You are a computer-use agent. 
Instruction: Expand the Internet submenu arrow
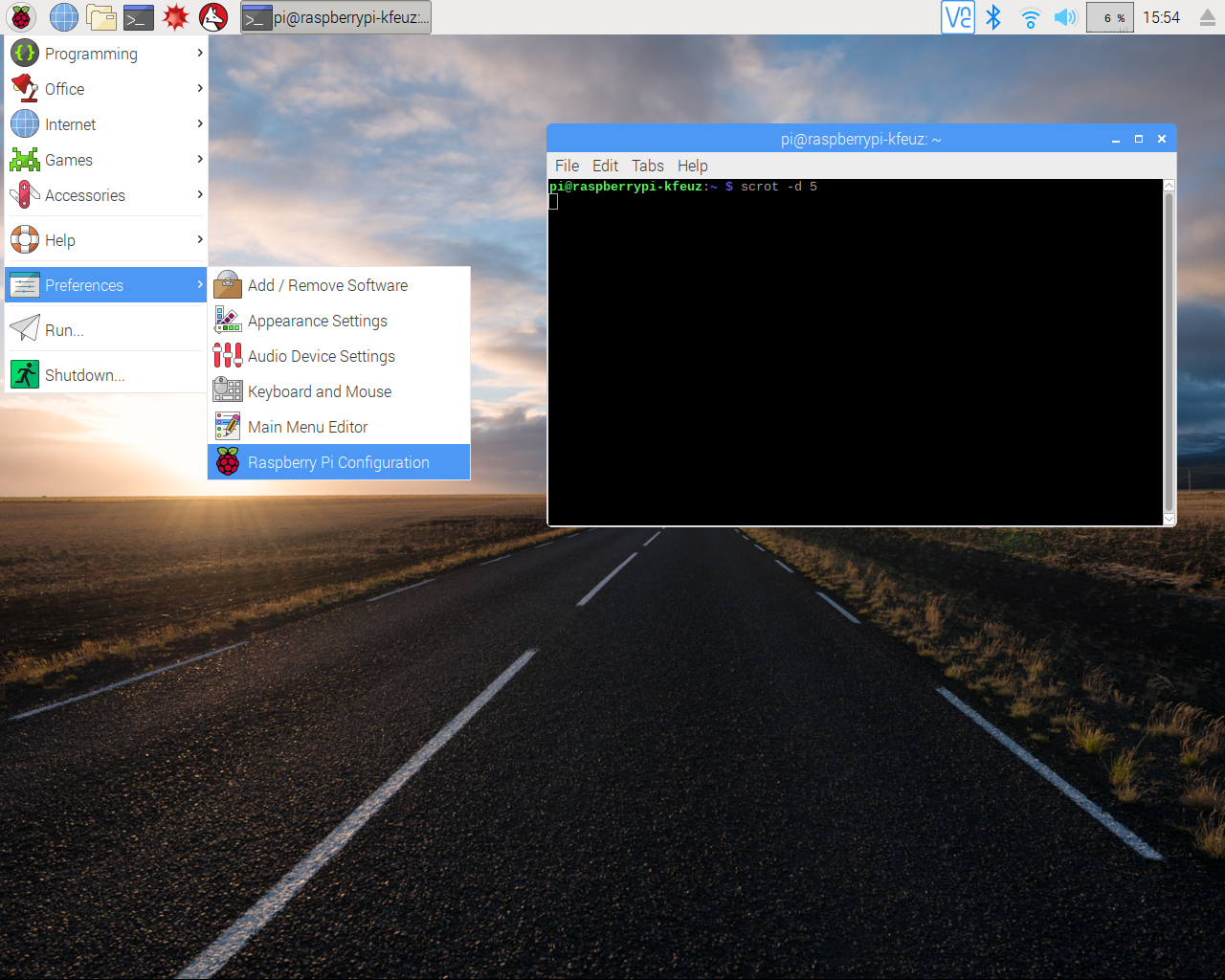[x=199, y=123]
